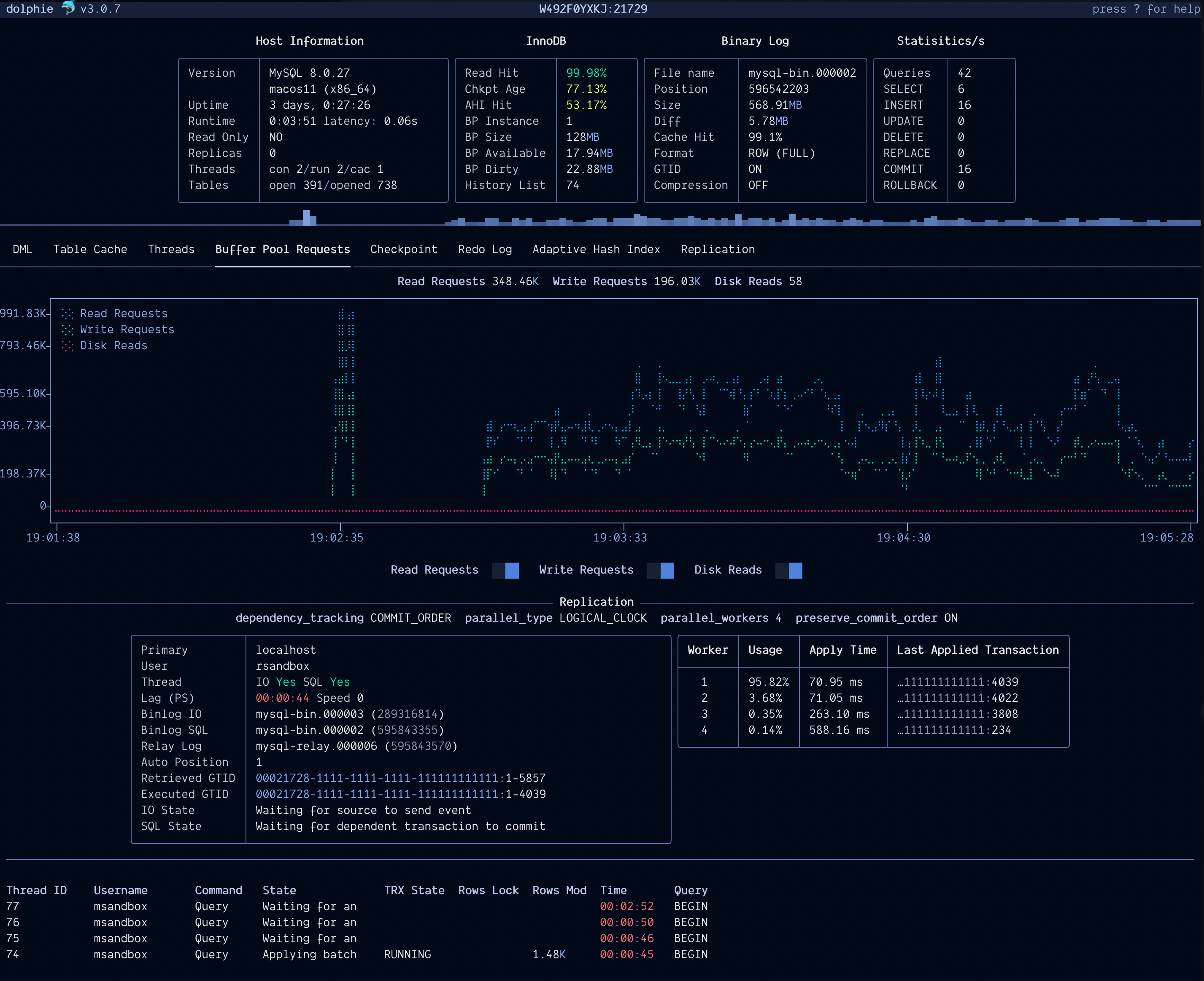Select the Threads tab
This screenshot has height=981, width=1204.
171,249
